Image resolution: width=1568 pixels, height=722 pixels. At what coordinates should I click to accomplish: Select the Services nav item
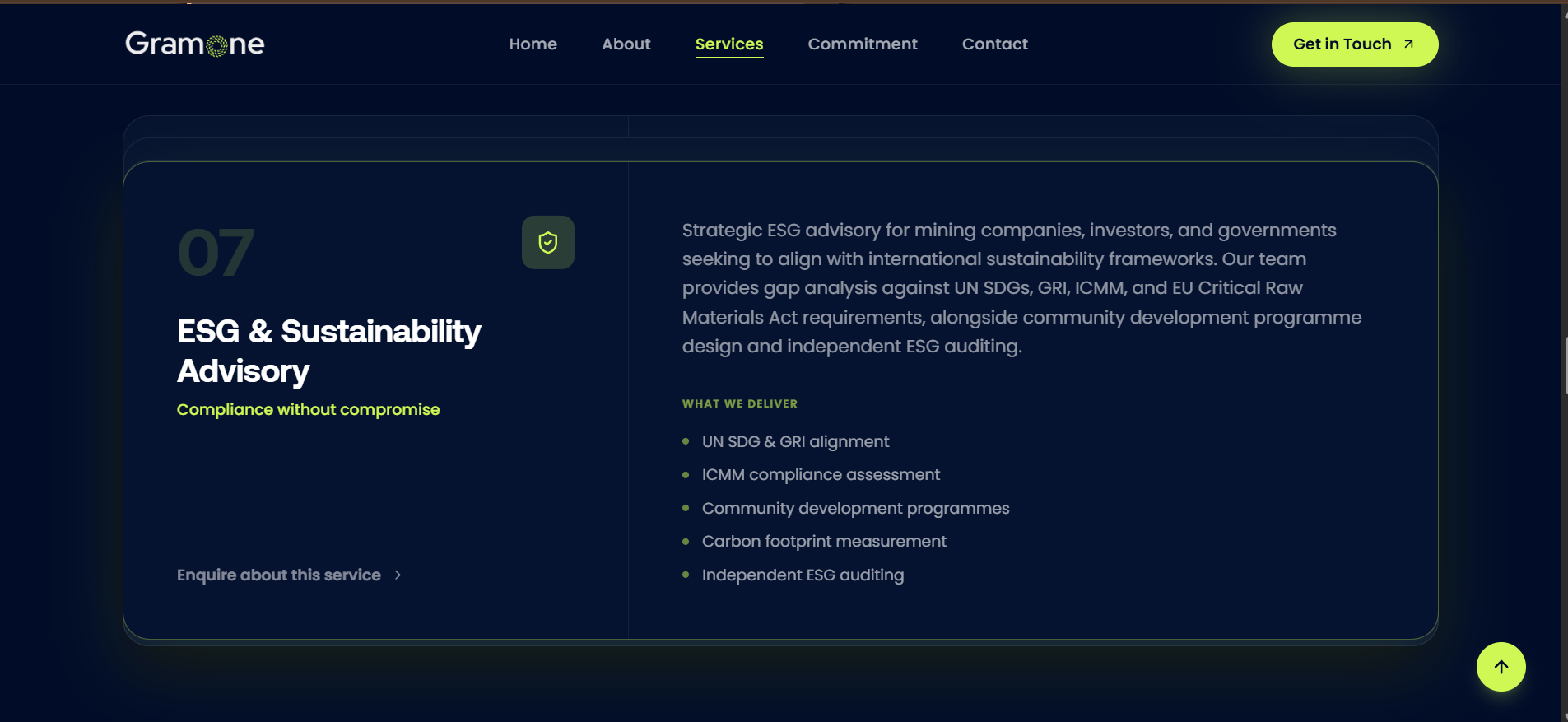click(729, 44)
